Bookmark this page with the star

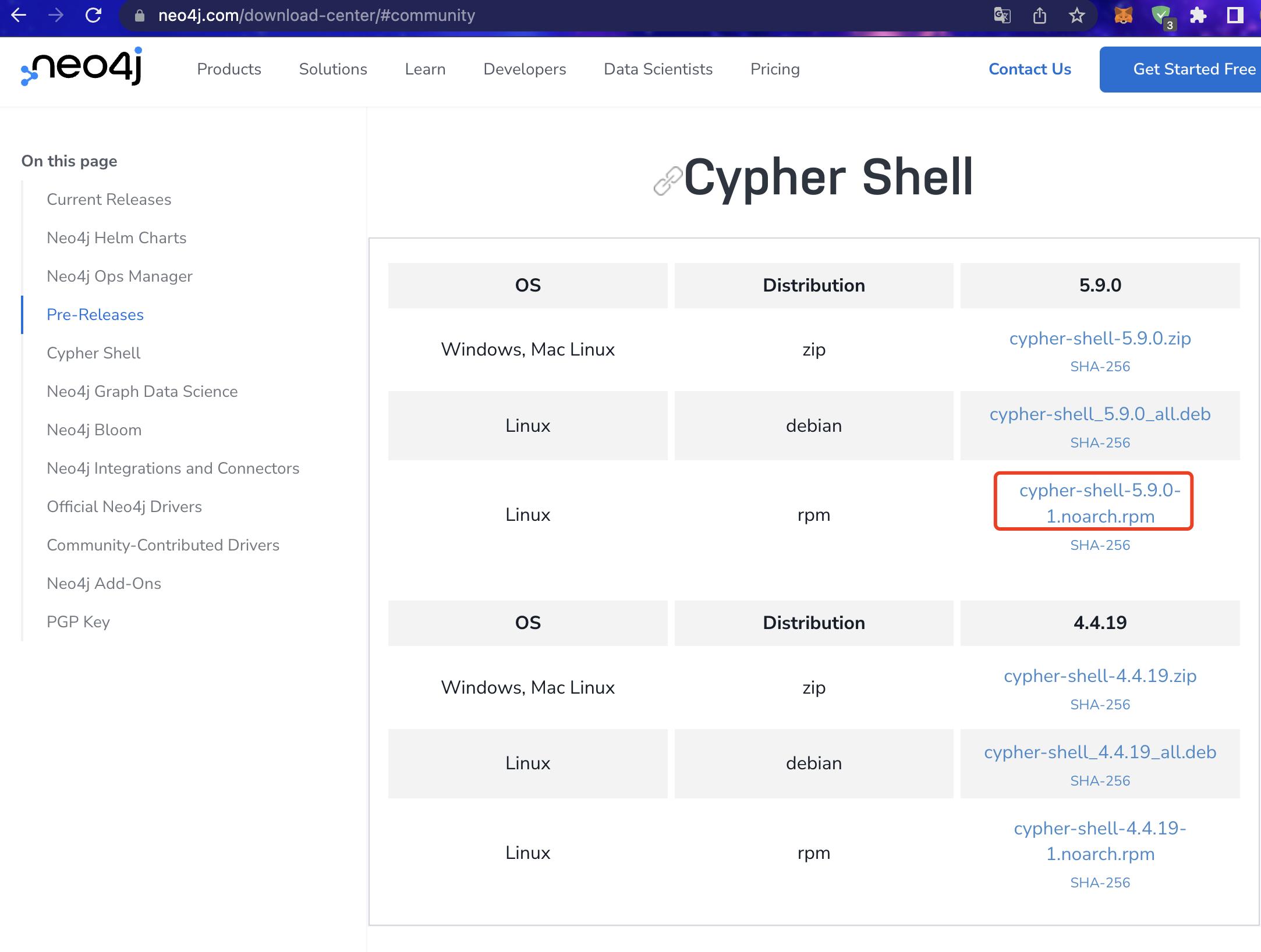click(x=1077, y=16)
